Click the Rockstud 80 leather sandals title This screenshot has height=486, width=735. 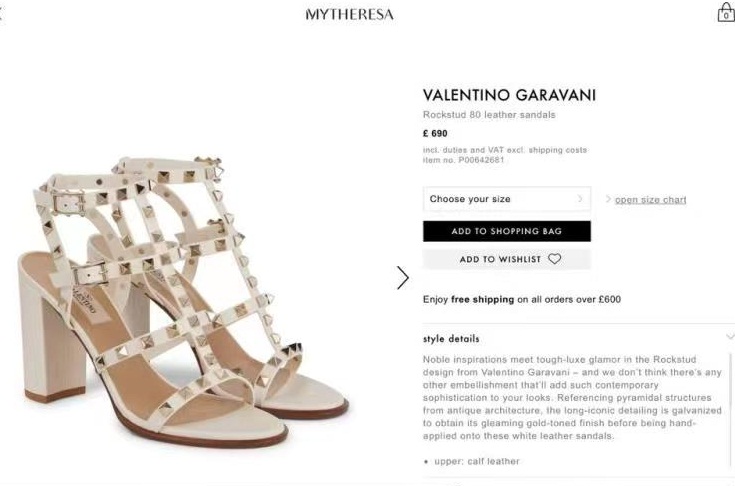click(x=489, y=115)
